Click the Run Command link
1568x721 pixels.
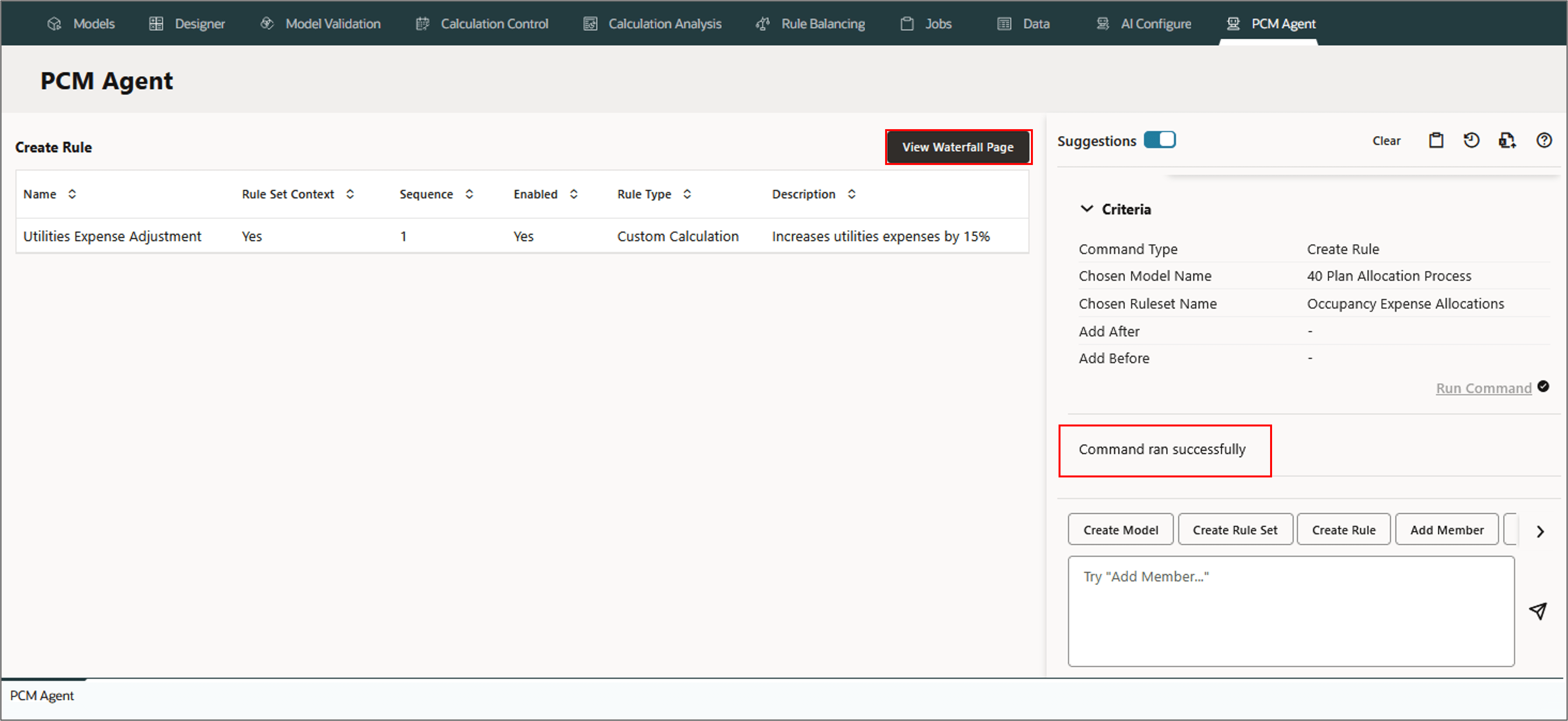[x=1483, y=388]
